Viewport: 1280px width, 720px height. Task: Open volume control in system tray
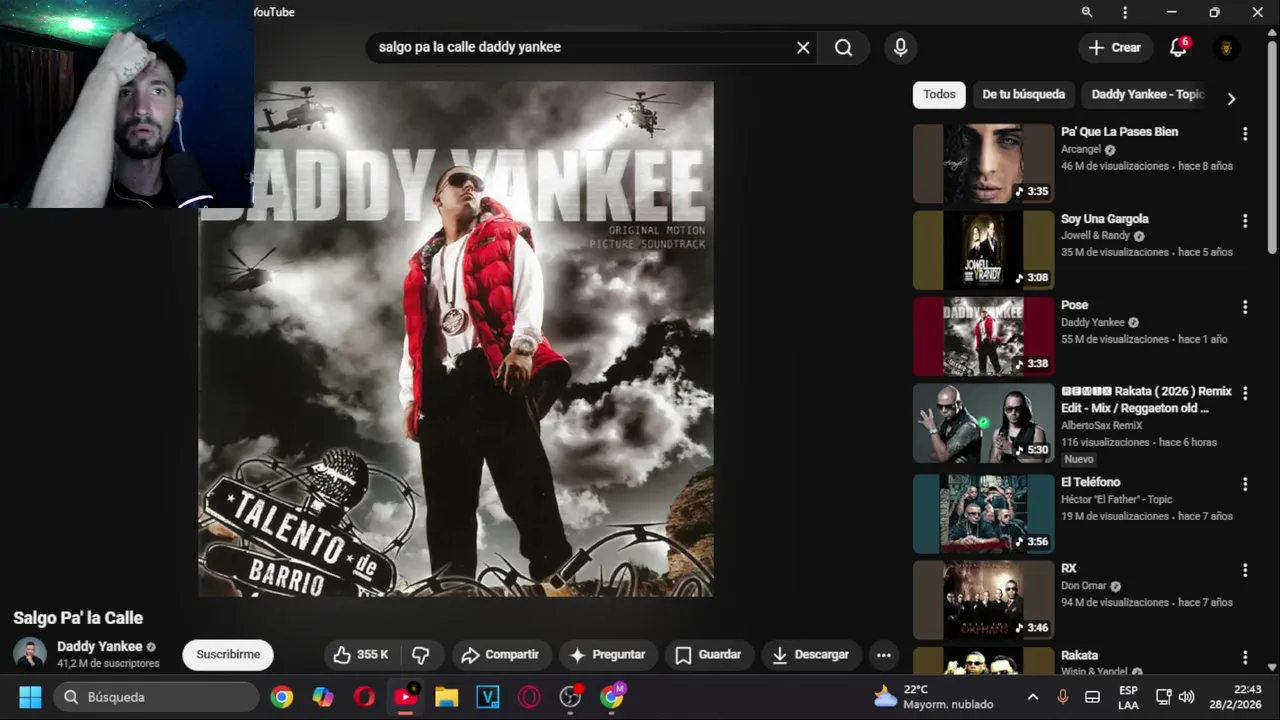point(1187,697)
